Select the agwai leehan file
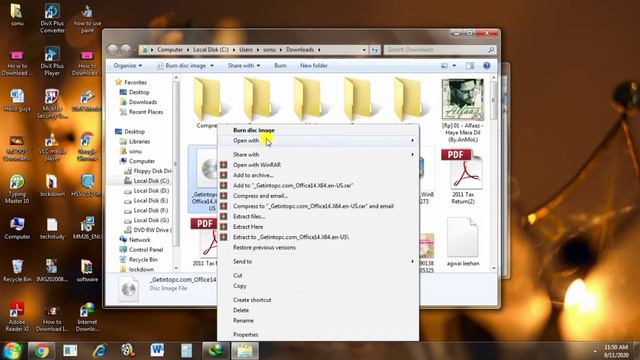Screen dimensions: 640x360 (462, 242)
